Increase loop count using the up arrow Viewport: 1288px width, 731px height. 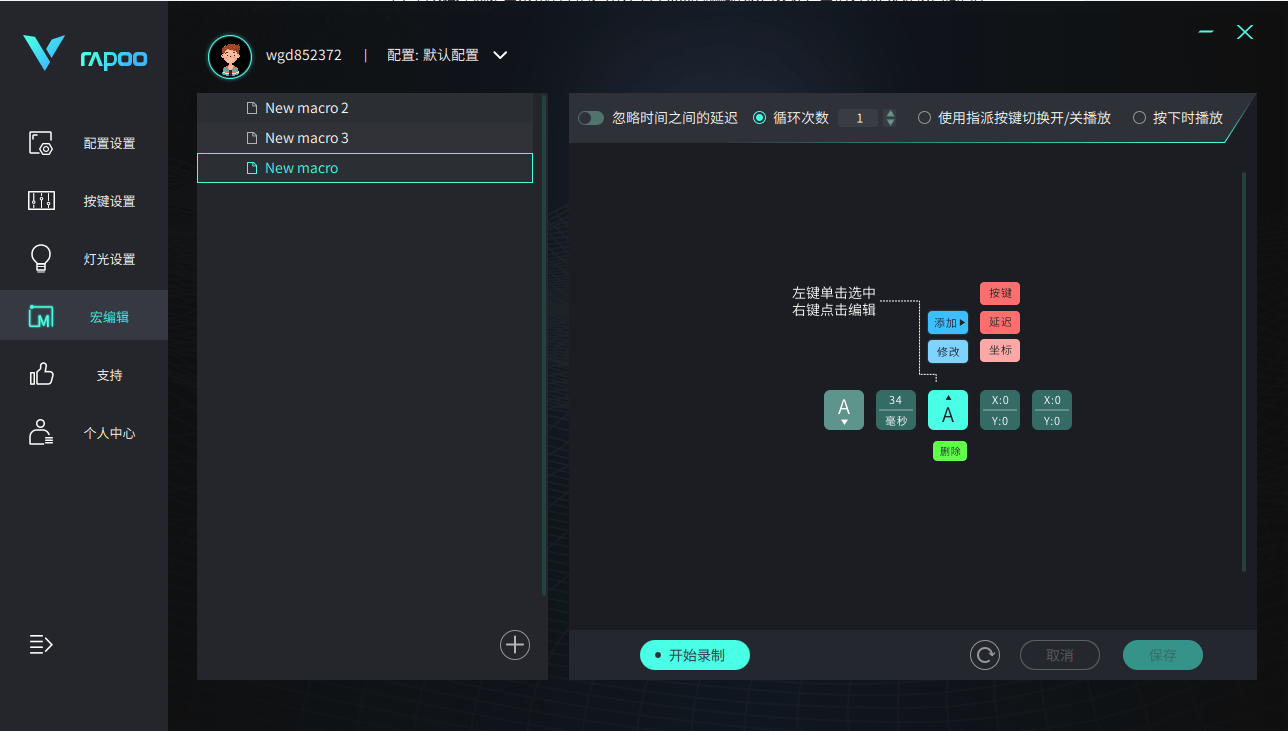tap(890, 113)
